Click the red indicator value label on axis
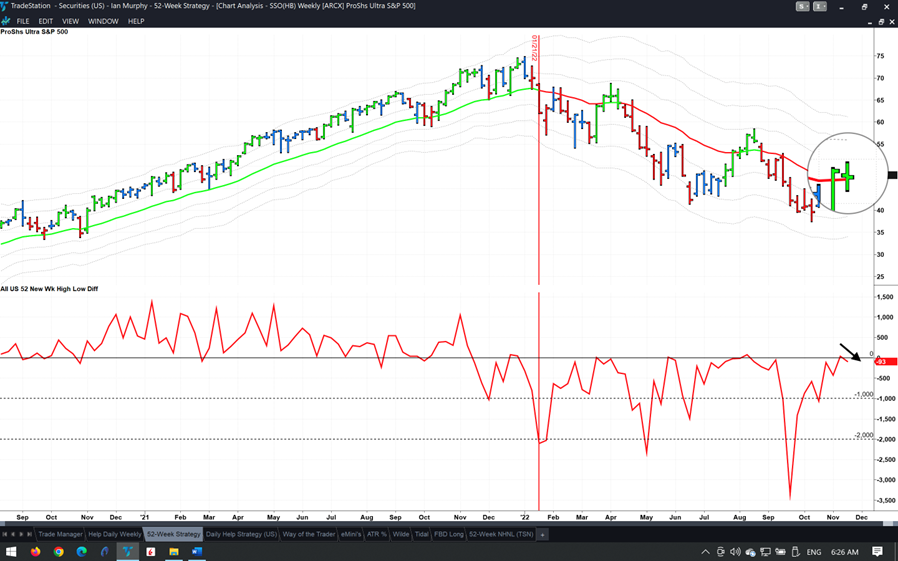Viewport: 898px width, 561px height. [885, 361]
